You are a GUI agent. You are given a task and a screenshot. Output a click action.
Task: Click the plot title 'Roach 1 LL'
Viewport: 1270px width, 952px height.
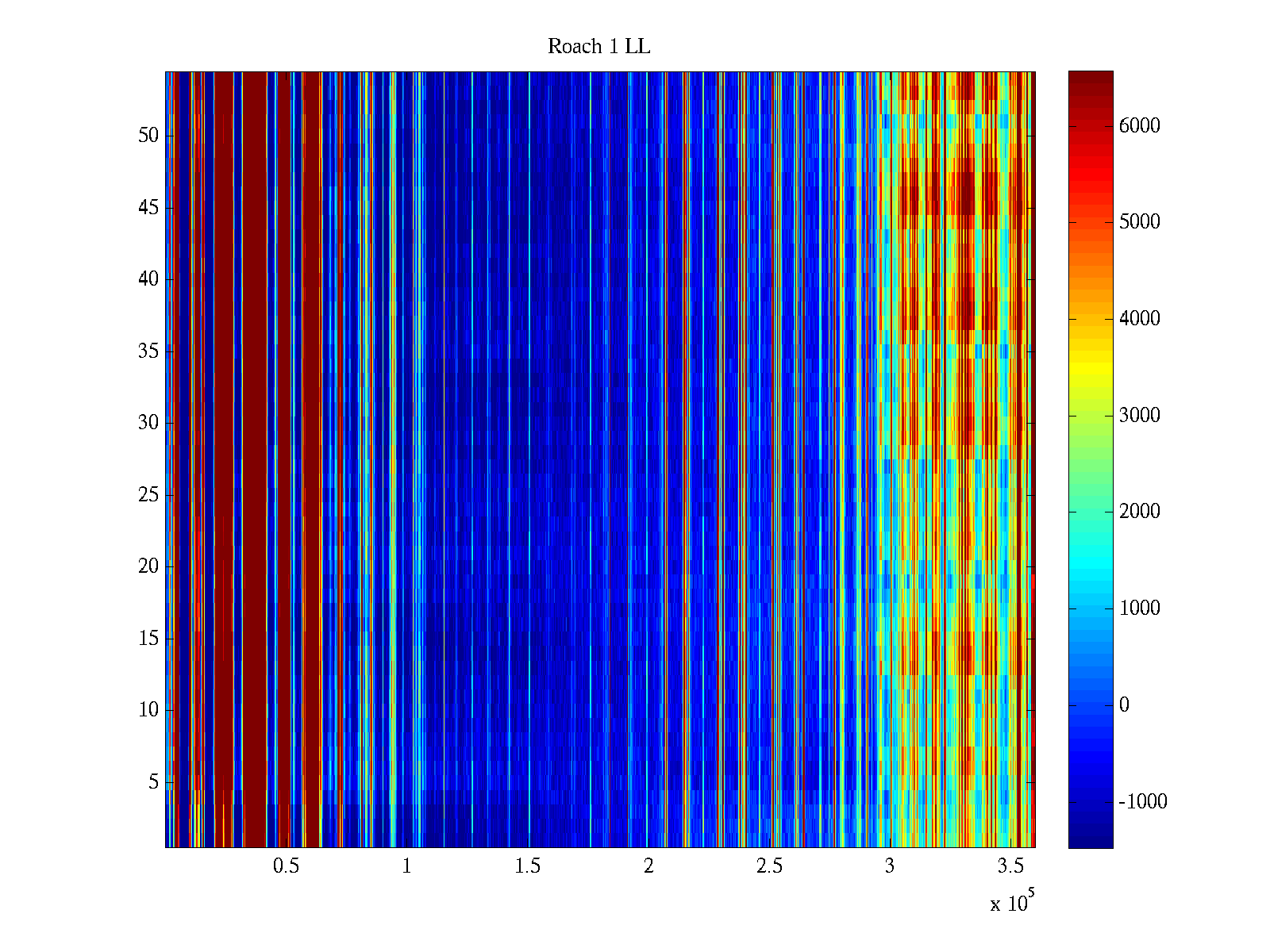coord(598,47)
